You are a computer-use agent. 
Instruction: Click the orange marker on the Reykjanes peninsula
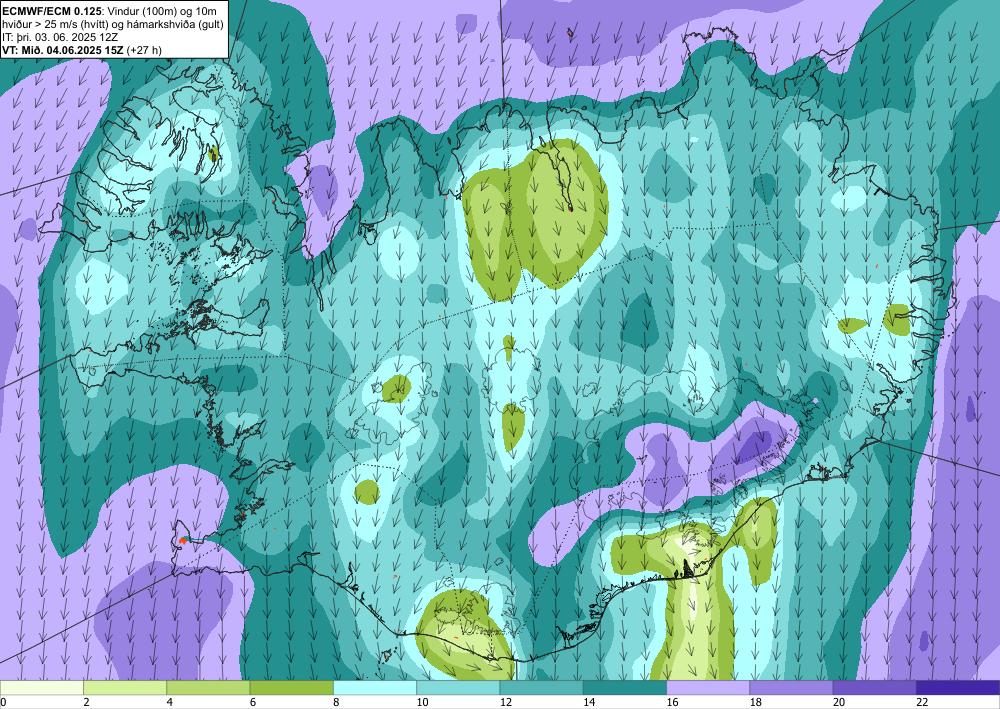coord(183,540)
